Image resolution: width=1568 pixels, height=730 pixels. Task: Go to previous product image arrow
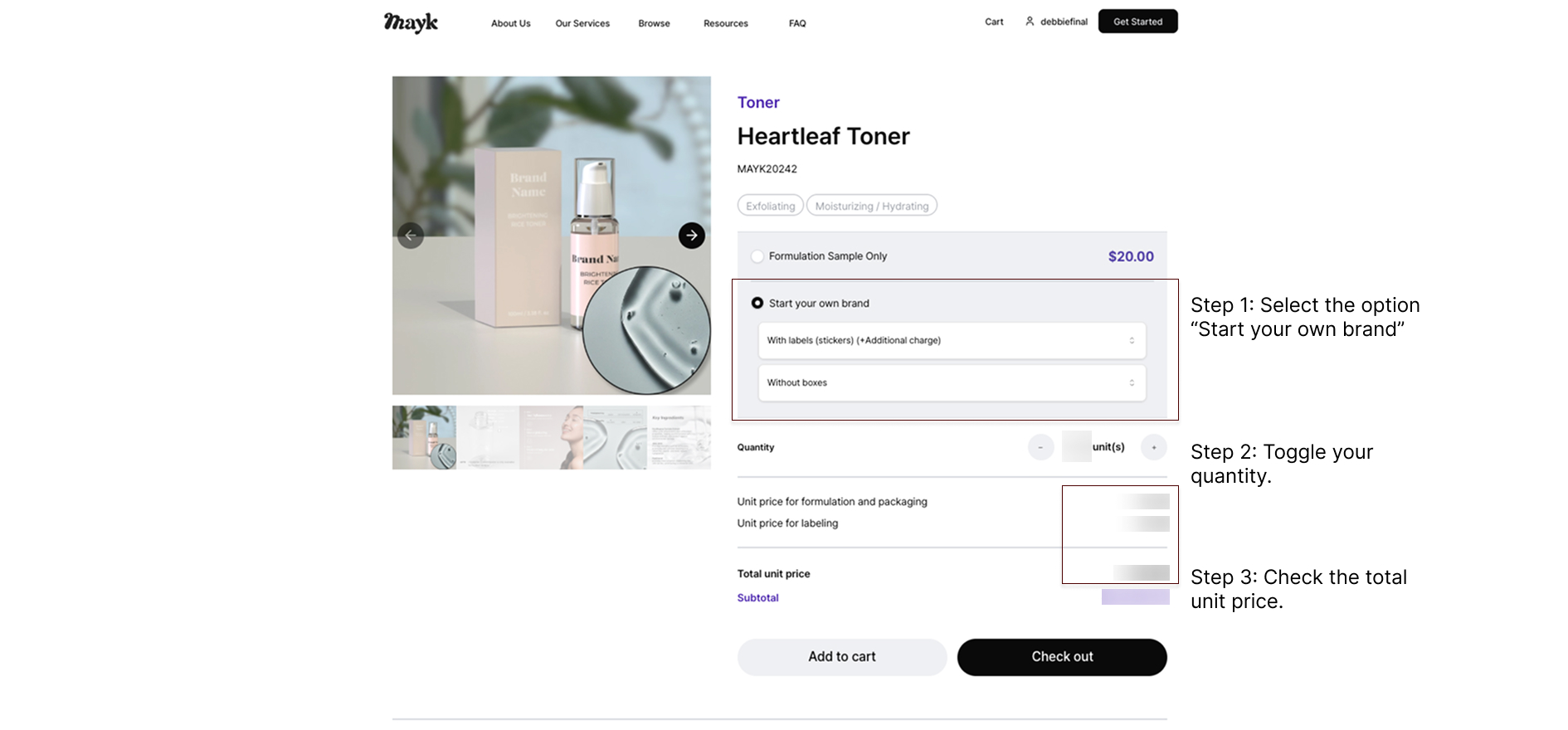point(411,236)
